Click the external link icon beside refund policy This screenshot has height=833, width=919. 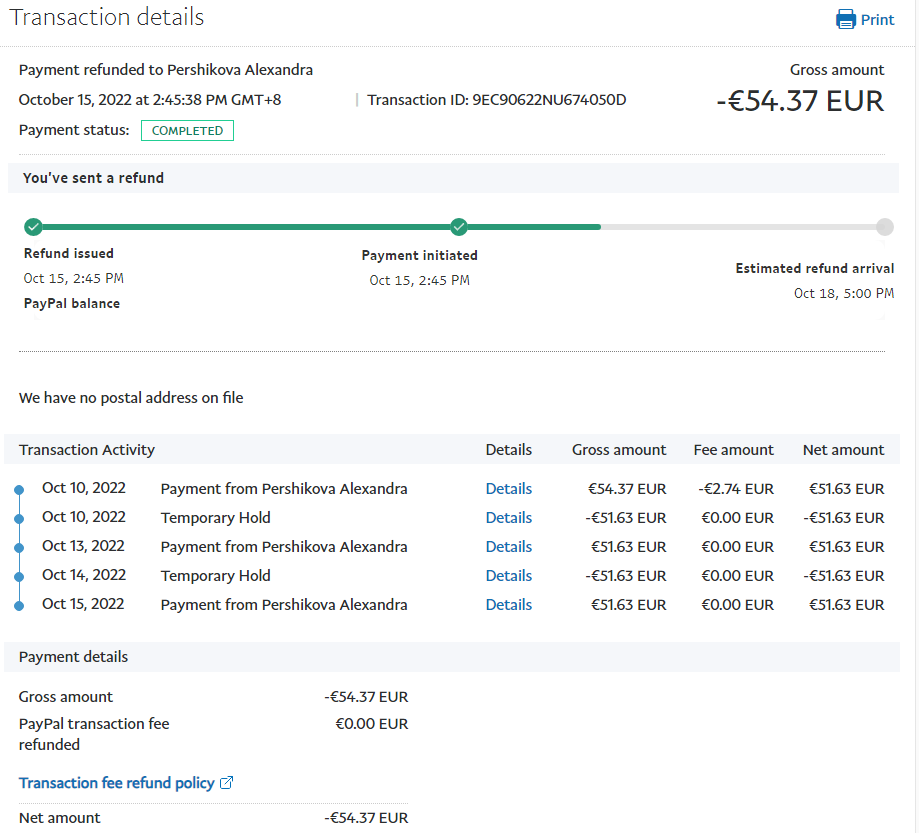click(x=226, y=783)
